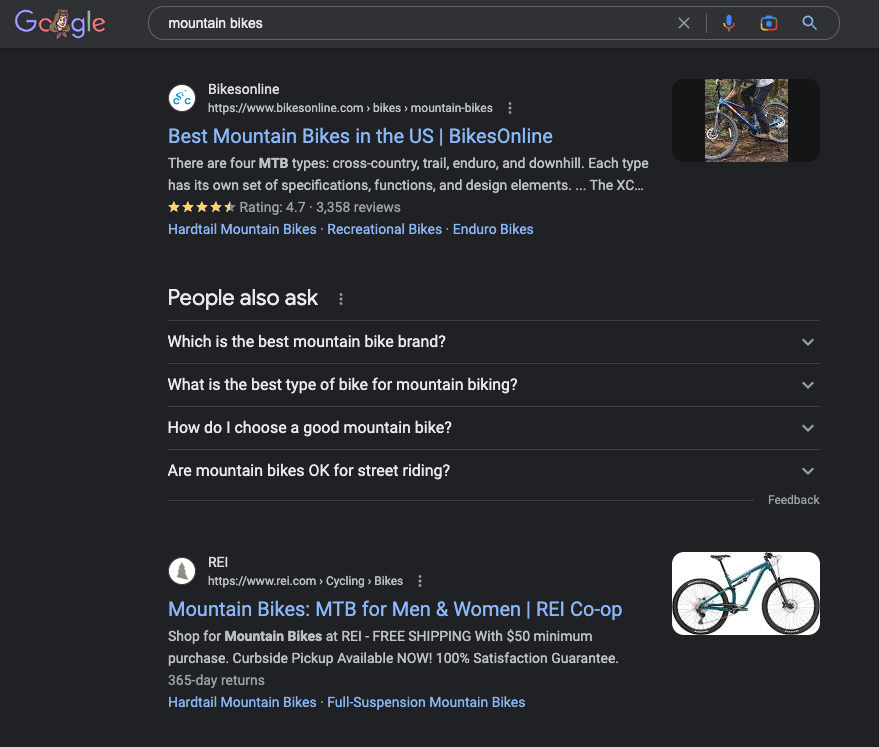Click the magnifying glass search button
Viewport: 879px width, 747px height.
pos(809,23)
